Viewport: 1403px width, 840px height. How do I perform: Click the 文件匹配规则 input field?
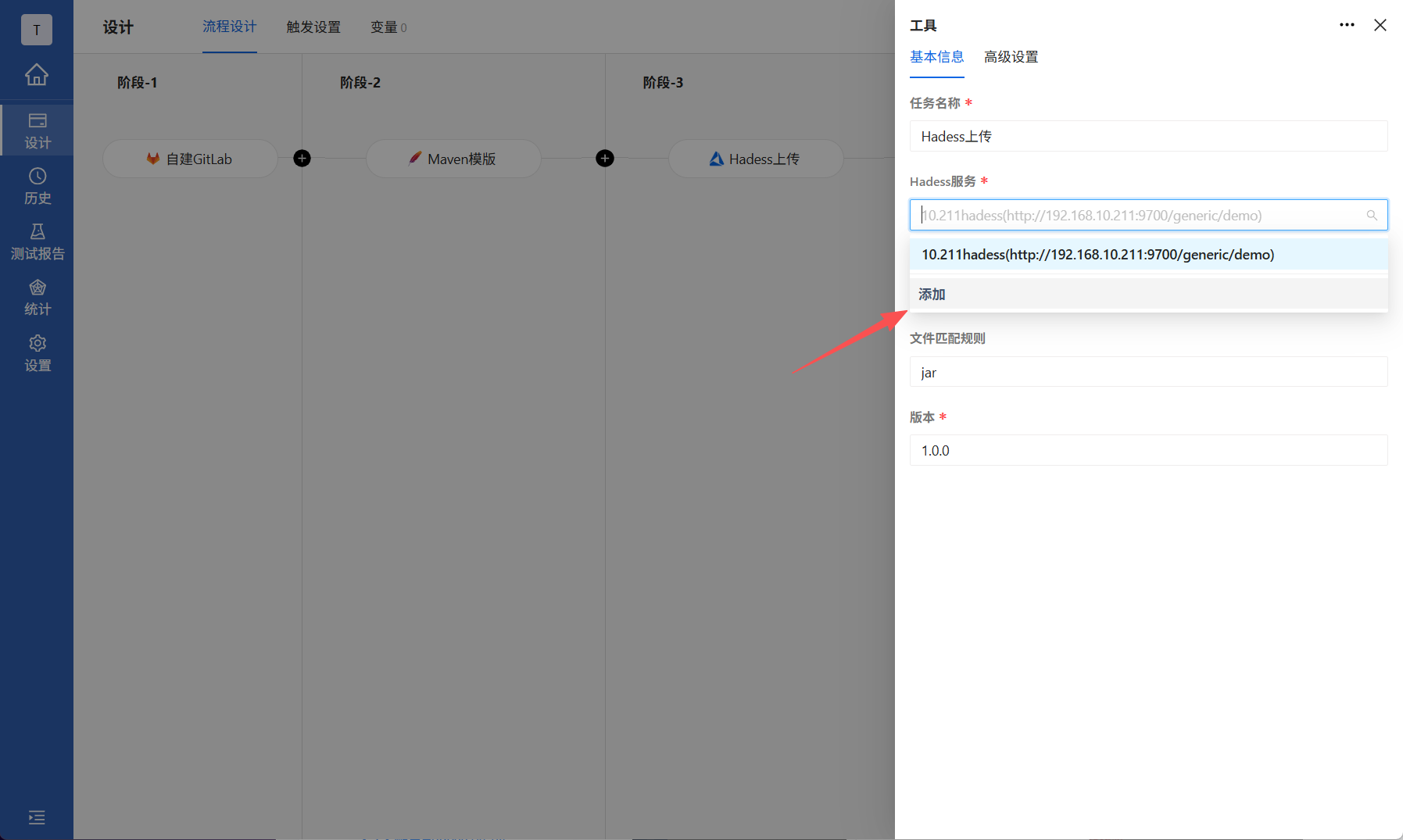point(1148,372)
